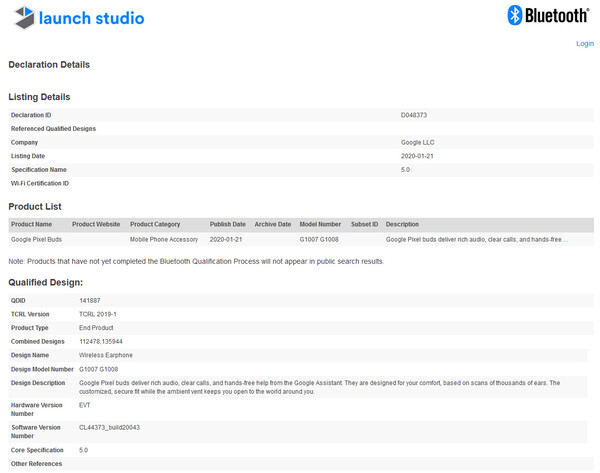The height and width of the screenshot is (473, 600).
Task: Click the Mobile Phone Accessory category cell
Action: pyautogui.click(x=164, y=240)
